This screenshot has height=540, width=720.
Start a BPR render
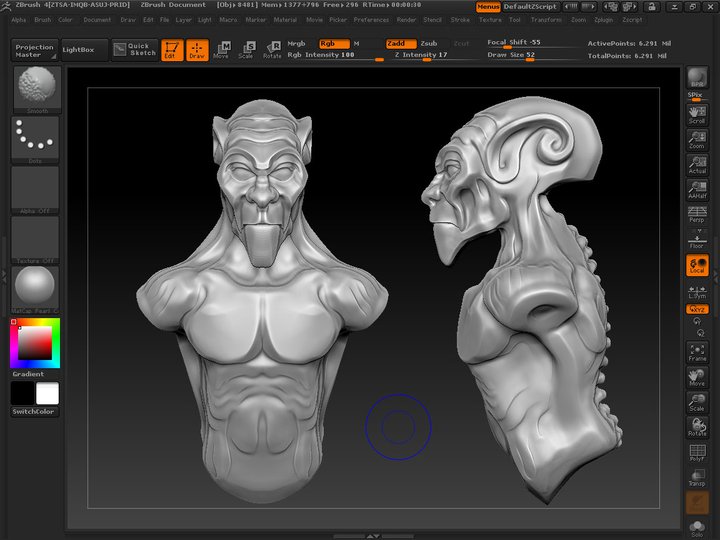click(x=697, y=78)
